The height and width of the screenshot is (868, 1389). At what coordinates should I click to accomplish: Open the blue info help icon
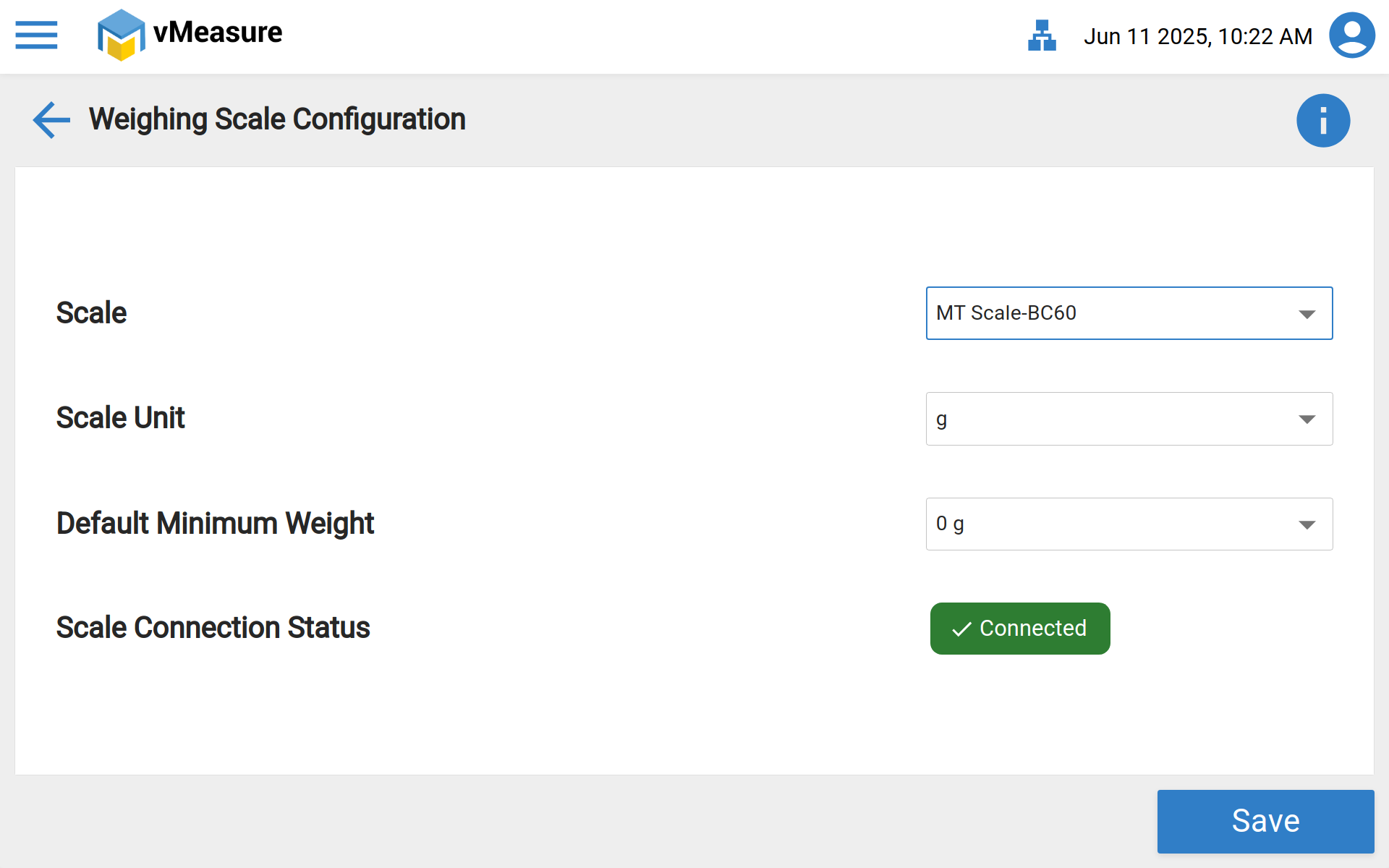(x=1322, y=121)
